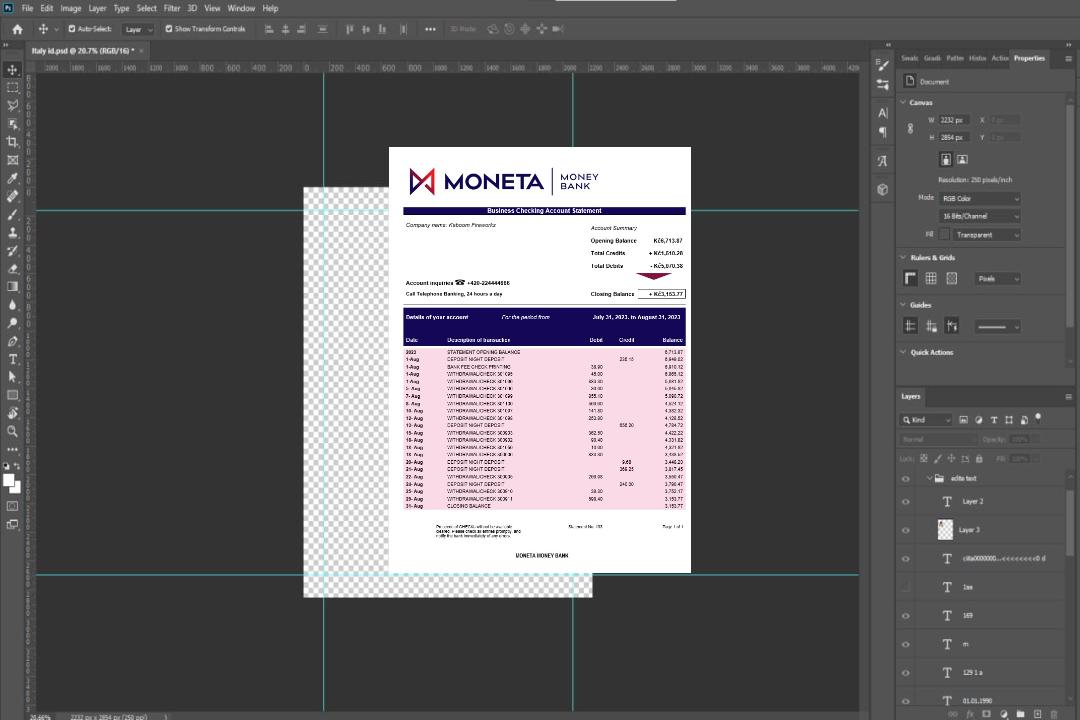Open the Filter menu
Screen dimensions: 1080x720
click(172, 8)
